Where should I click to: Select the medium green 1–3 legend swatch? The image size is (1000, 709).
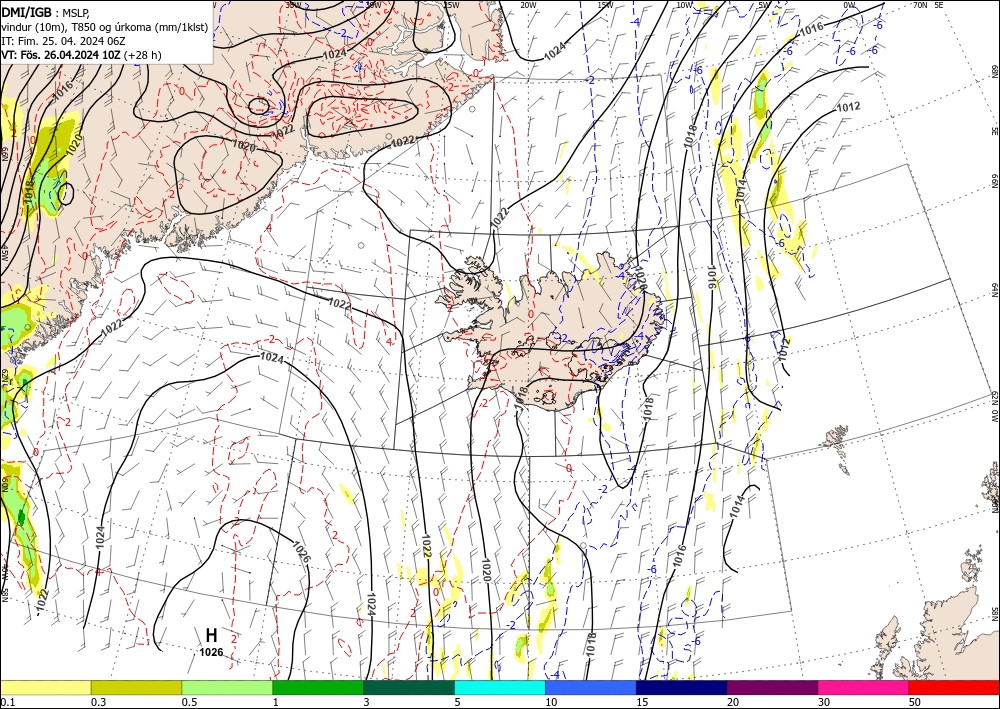pos(318,687)
